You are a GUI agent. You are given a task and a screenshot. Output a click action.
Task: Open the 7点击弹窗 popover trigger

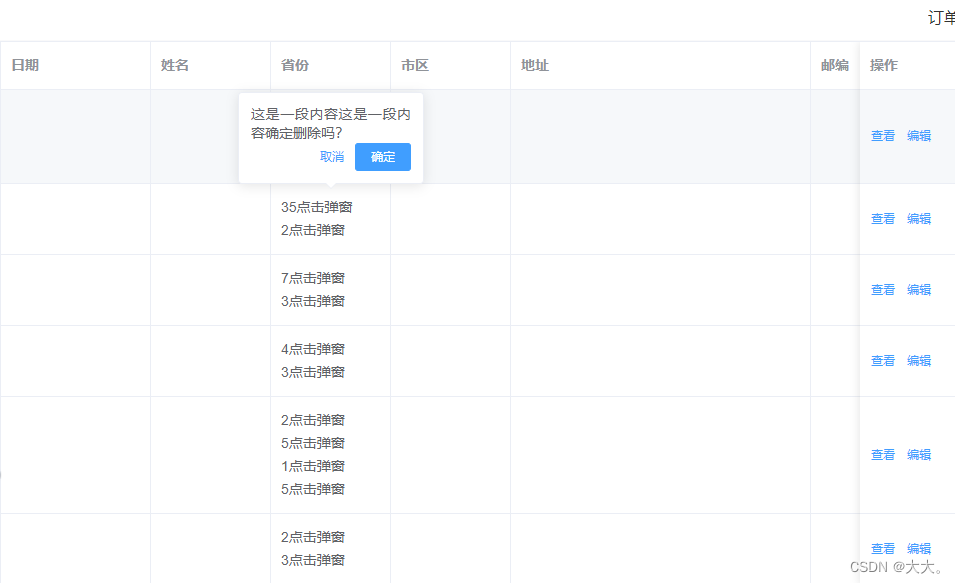coord(312,278)
